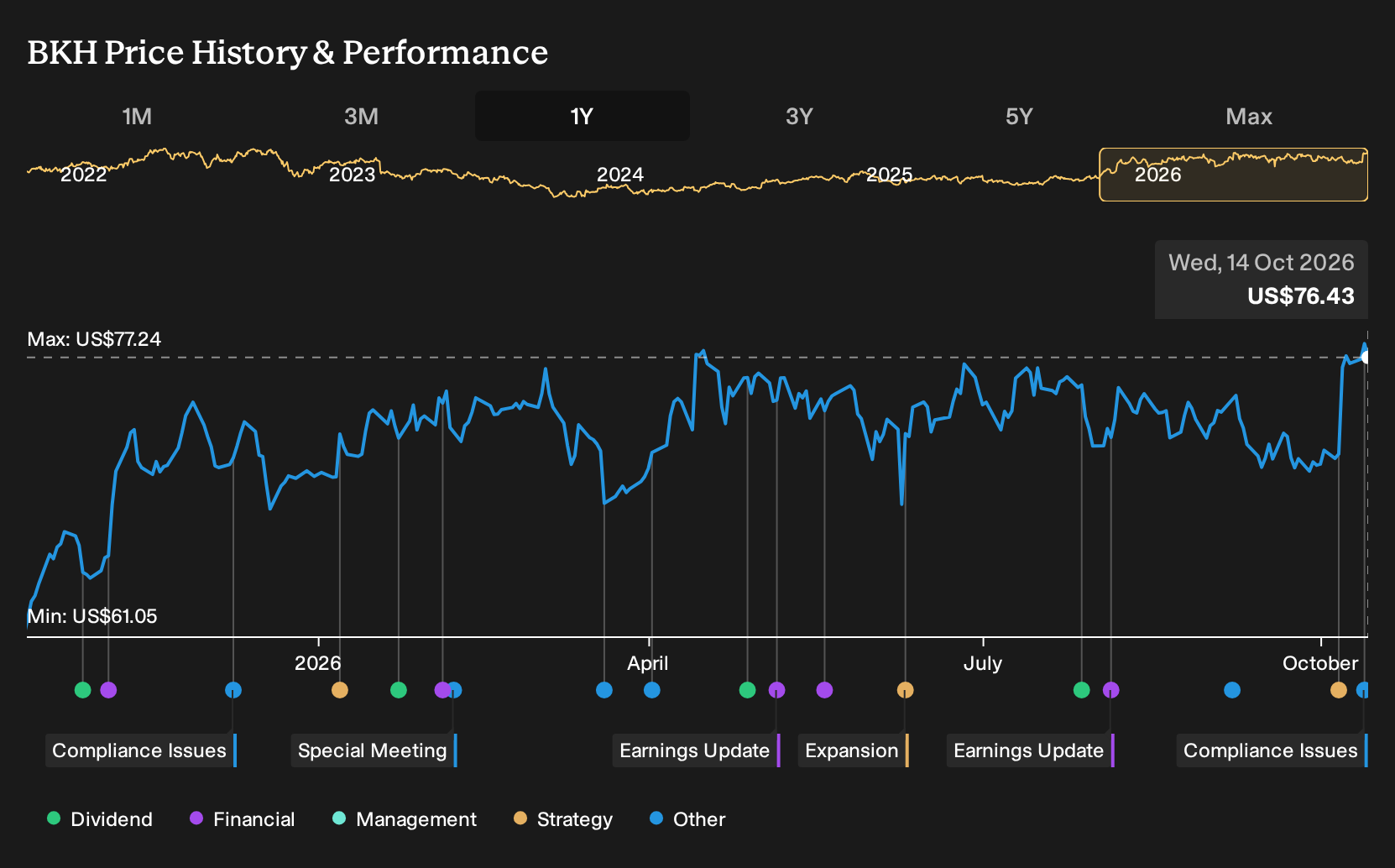Click the purple dot beside the first green dot
This screenshot has width=1395, height=868.
tap(108, 690)
